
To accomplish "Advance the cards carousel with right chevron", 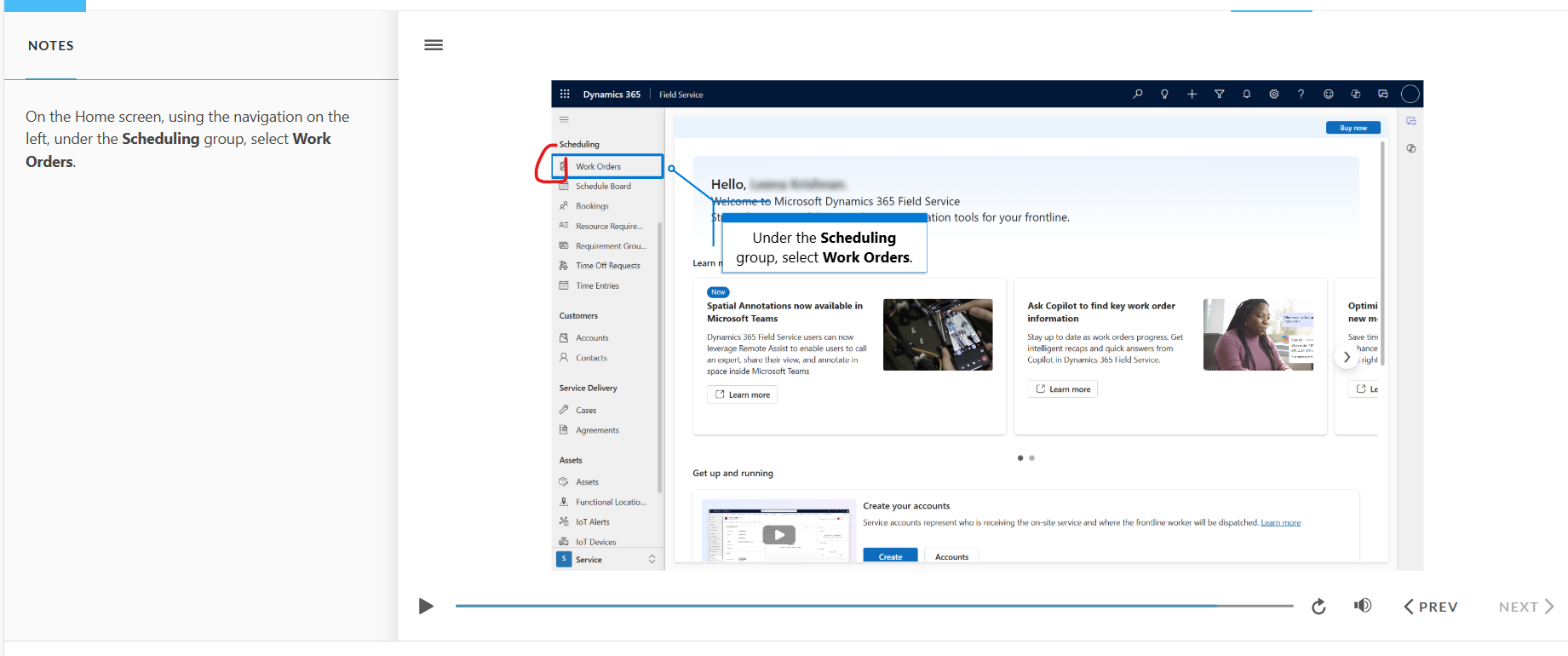I will (1347, 358).
